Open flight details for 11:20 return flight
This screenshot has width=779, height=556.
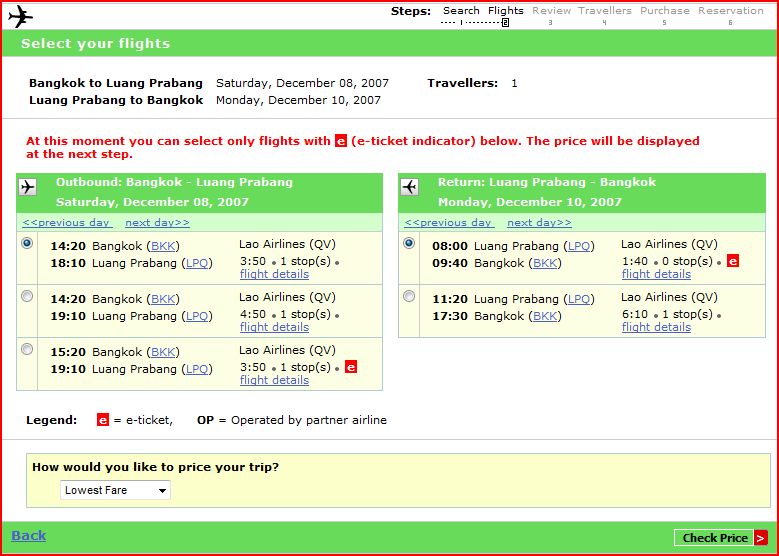tap(656, 327)
